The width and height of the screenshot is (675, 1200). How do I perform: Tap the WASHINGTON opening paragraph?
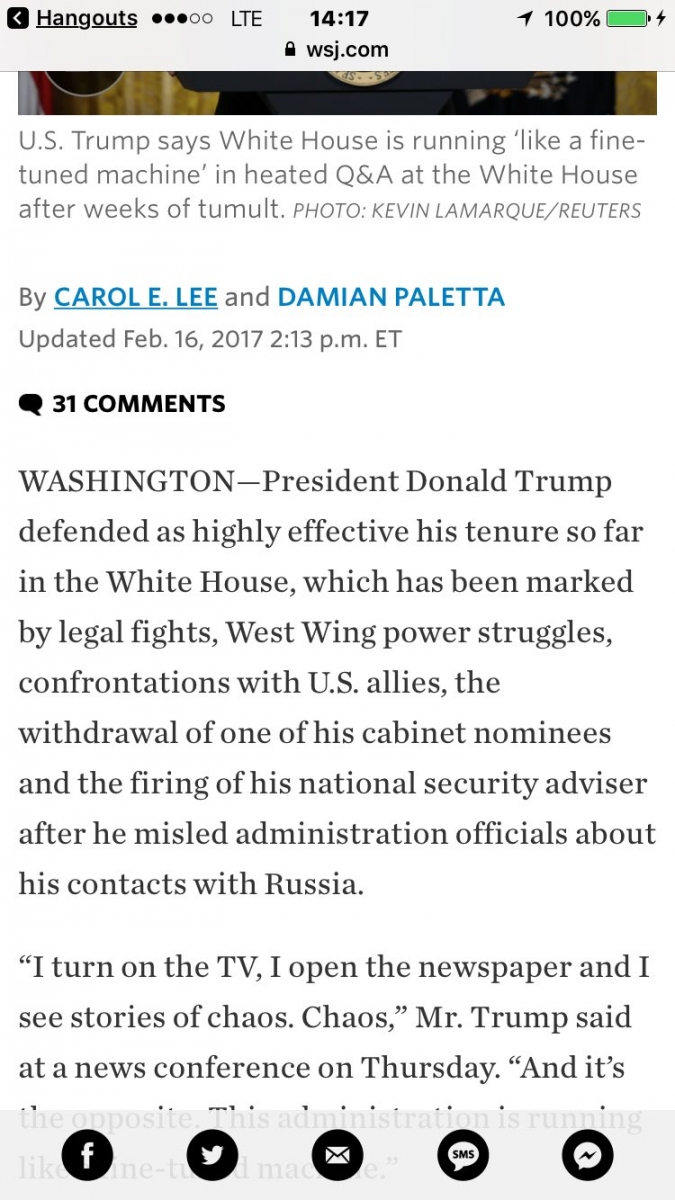(337, 683)
